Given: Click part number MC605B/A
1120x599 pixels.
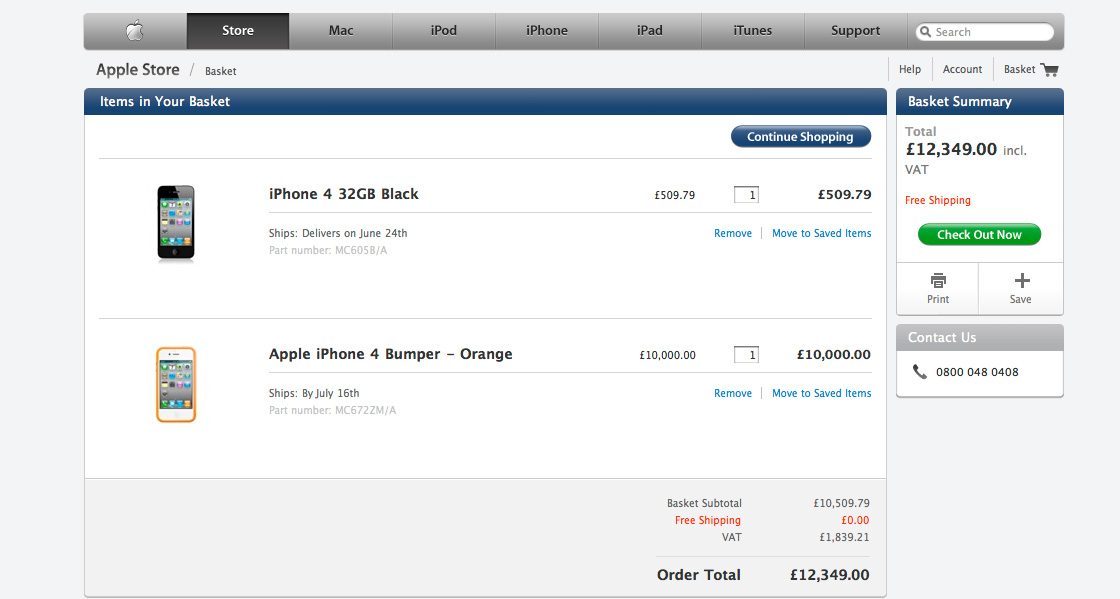Looking at the screenshot, I should (328, 251).
